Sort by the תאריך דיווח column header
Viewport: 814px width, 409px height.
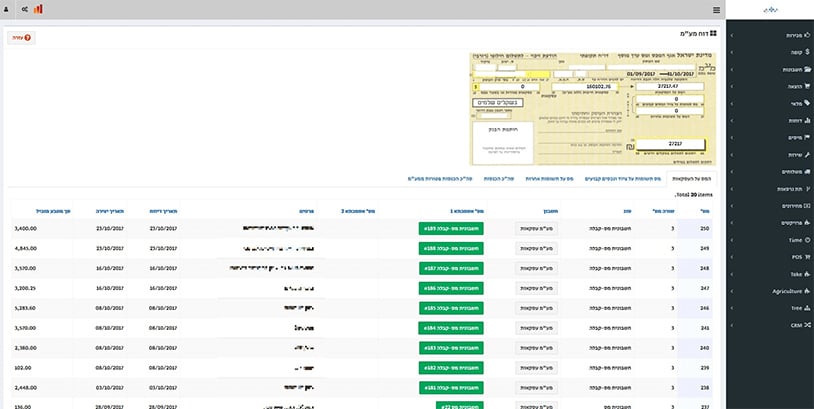coord(162,211)
